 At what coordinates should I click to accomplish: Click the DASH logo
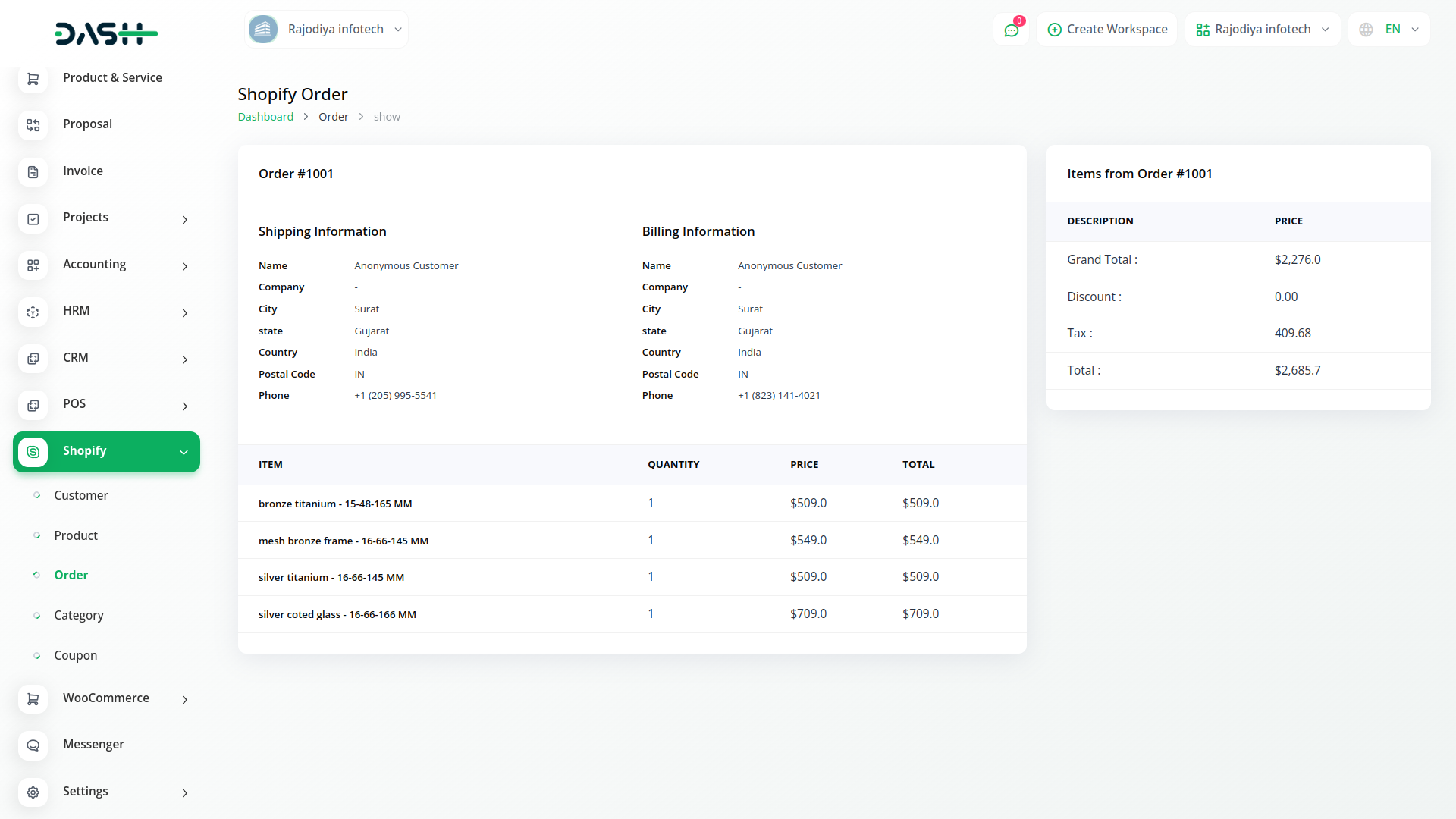pyautogui.click(x=106, y=33)
